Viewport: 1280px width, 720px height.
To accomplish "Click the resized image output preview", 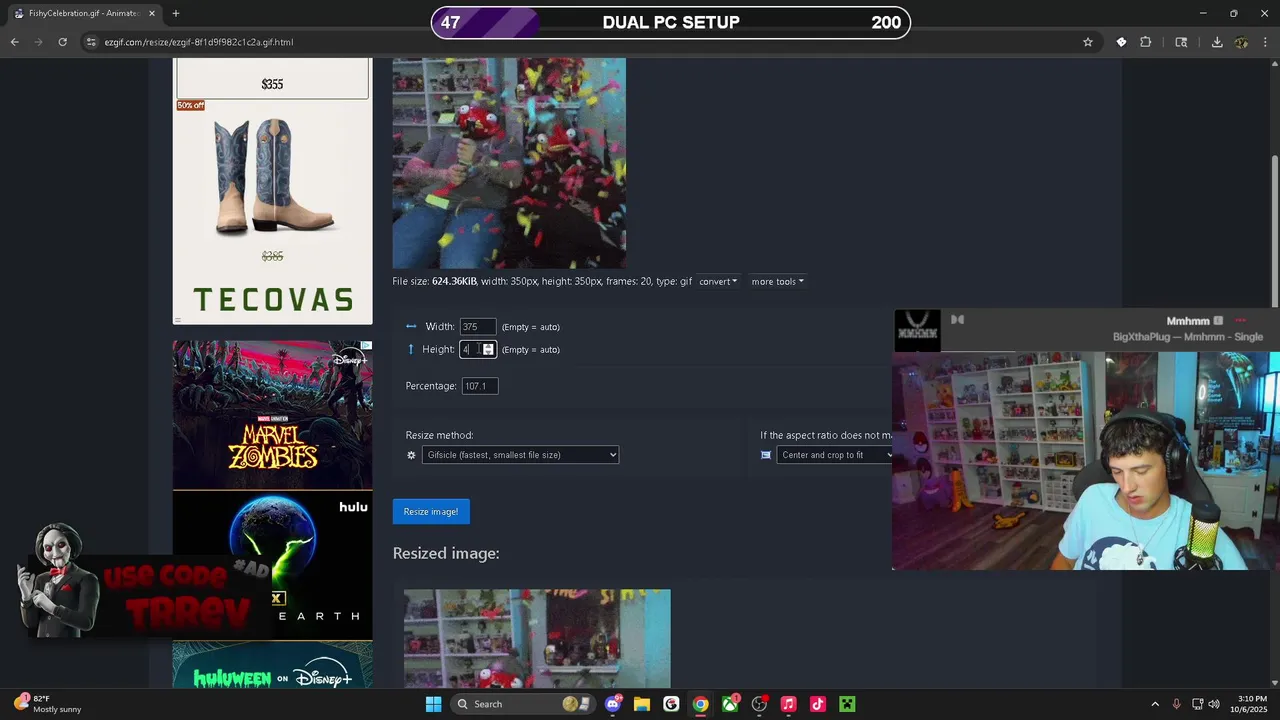I will 537,638.
